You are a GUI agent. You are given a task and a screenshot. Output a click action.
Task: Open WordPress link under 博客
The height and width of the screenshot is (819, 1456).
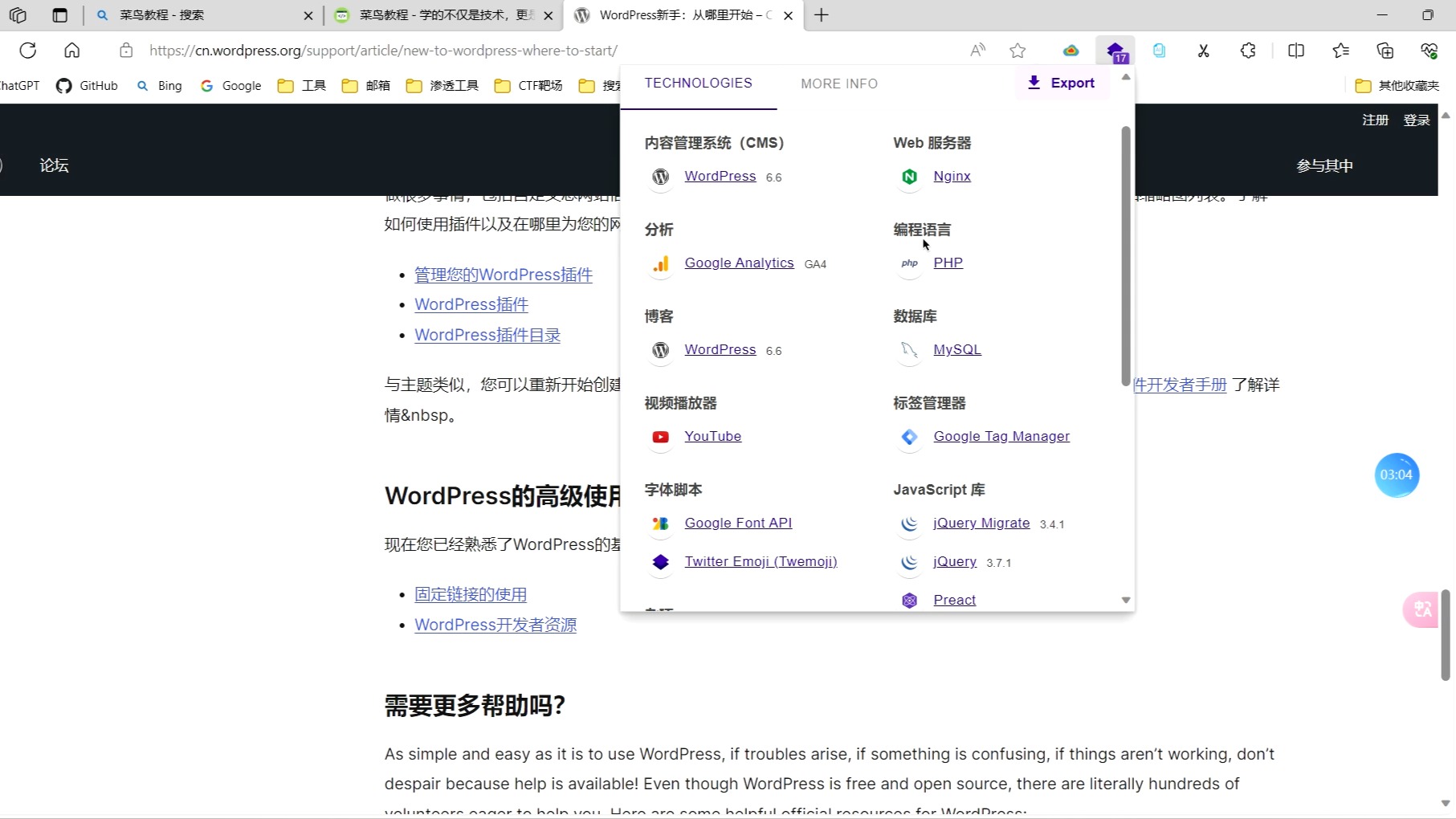[x=720, y=349]
